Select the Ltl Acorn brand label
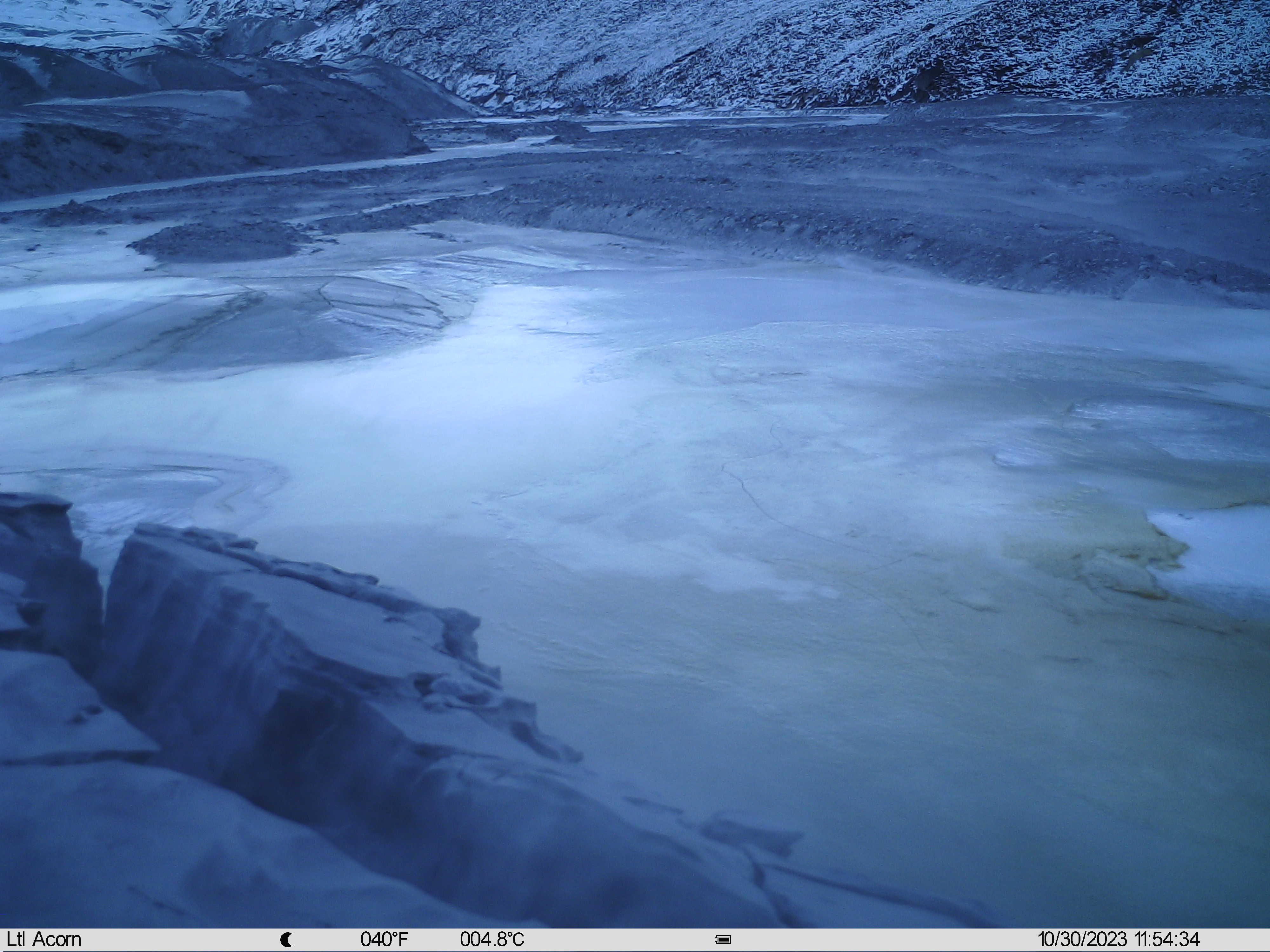The image size is (1270, 952). tap(44, 939)
